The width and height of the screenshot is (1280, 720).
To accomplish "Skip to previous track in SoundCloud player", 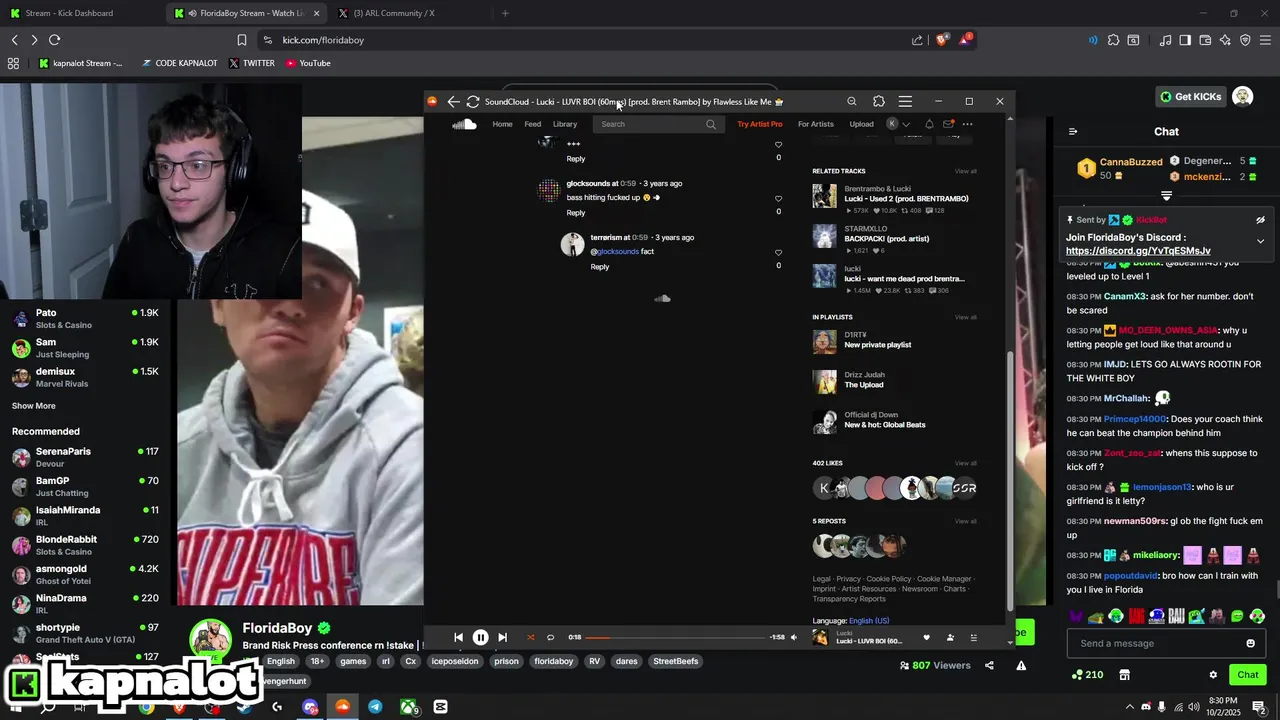I will 458,637.
